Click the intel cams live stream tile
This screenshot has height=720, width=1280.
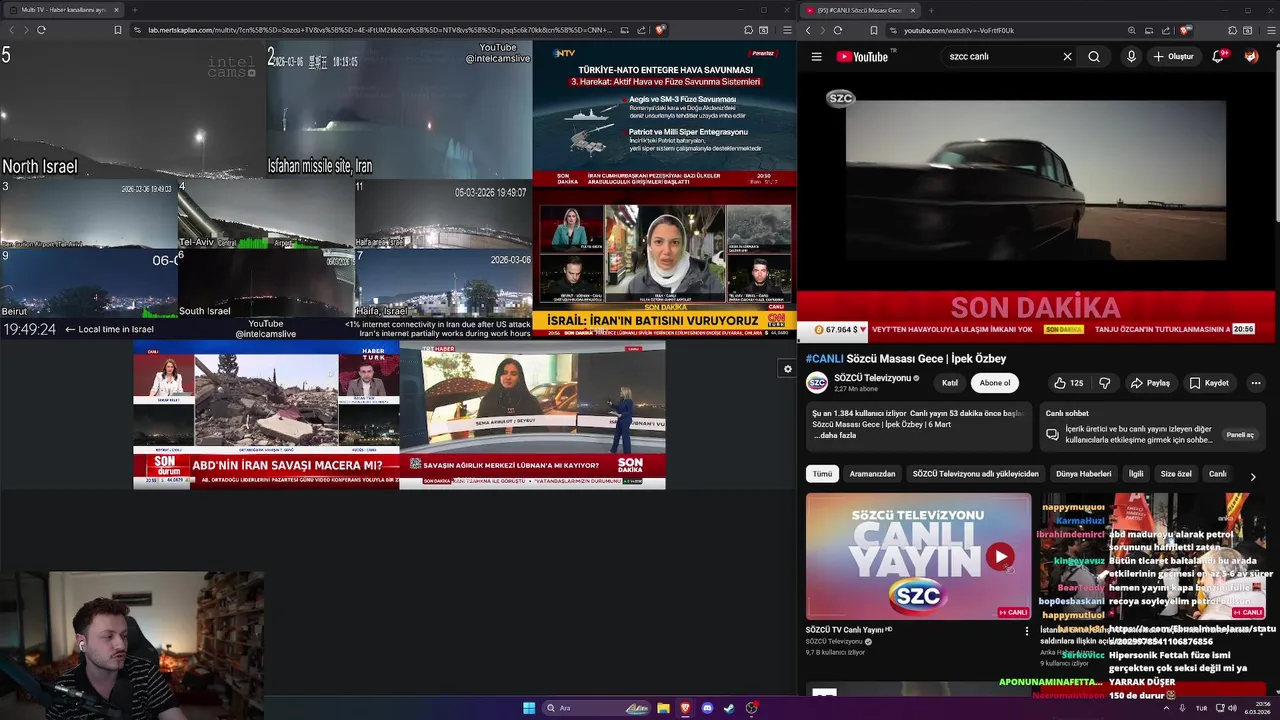pos(266,189)
